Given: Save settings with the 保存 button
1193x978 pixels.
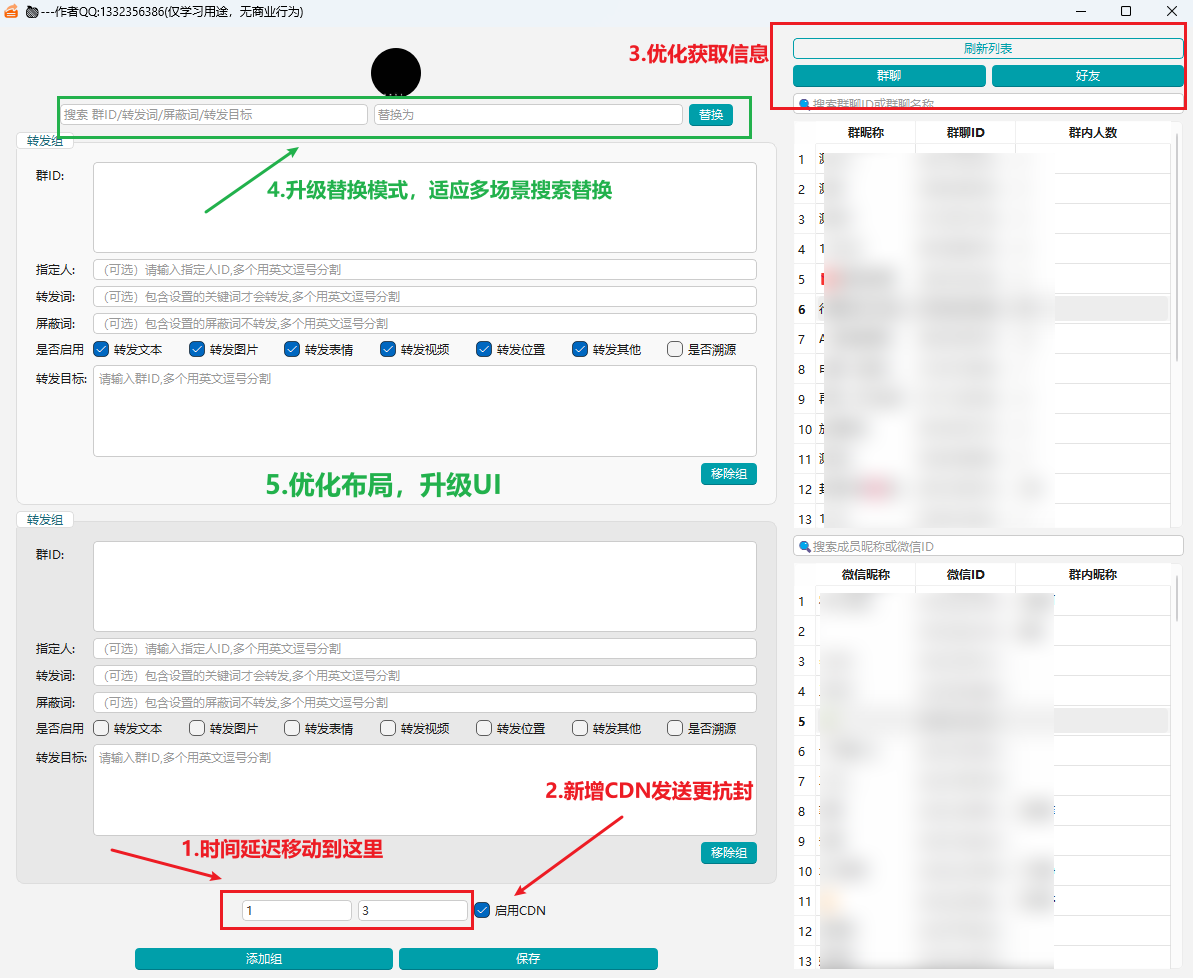Looking at the screenshot, I should coord(528,959).
